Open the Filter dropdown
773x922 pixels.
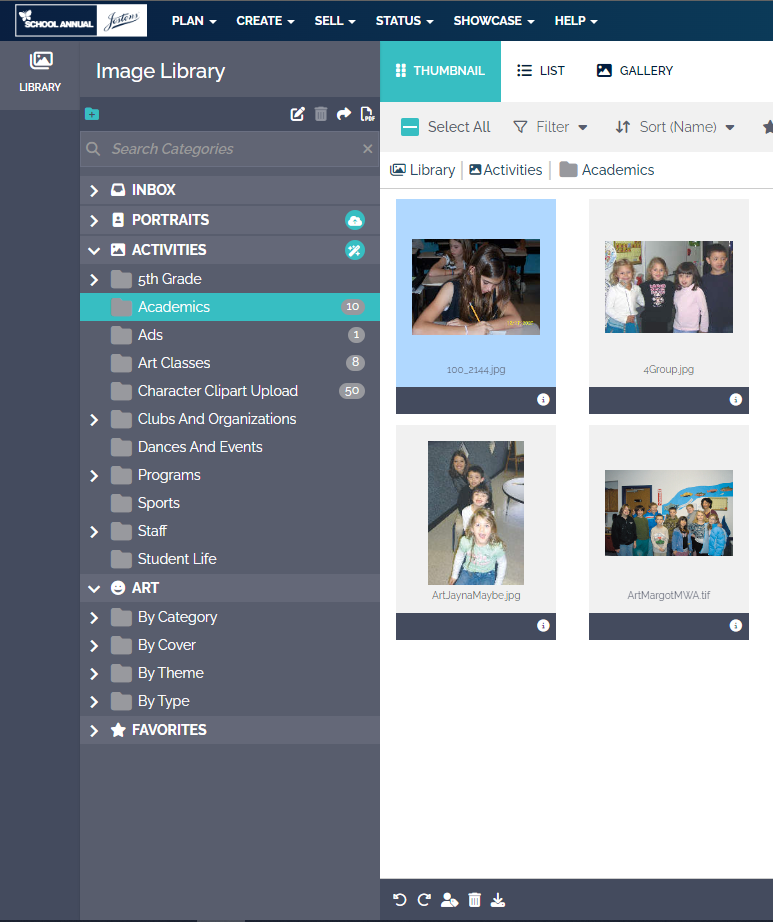click(550, 127)
